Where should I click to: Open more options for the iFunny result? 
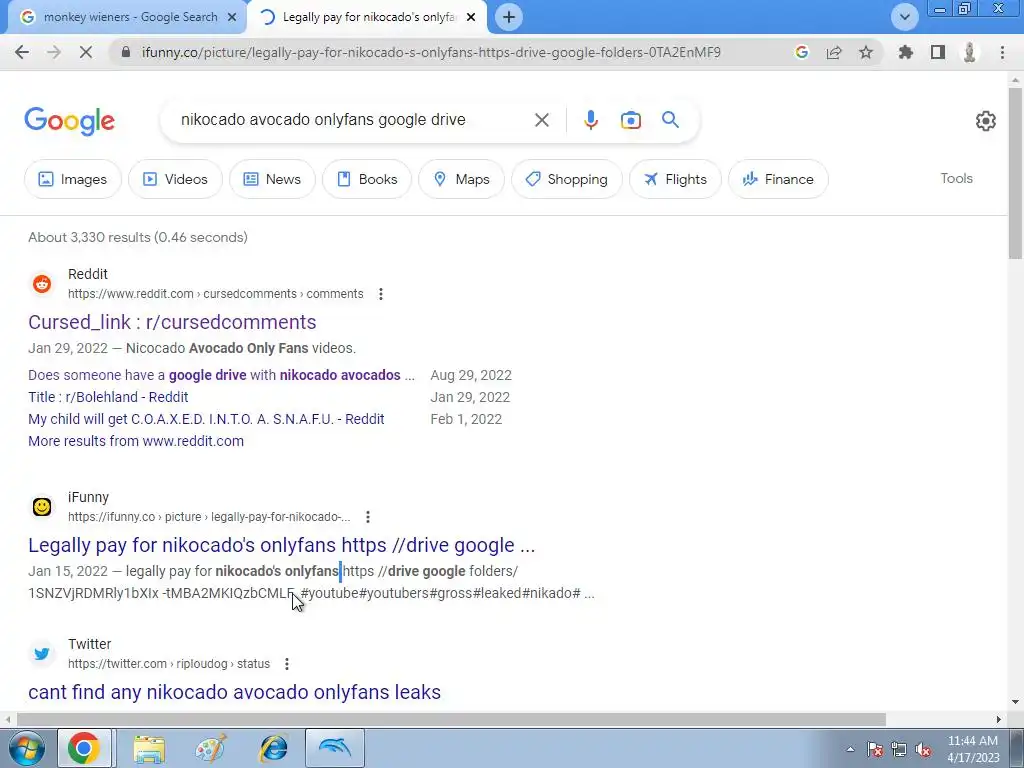pos(368,517)
